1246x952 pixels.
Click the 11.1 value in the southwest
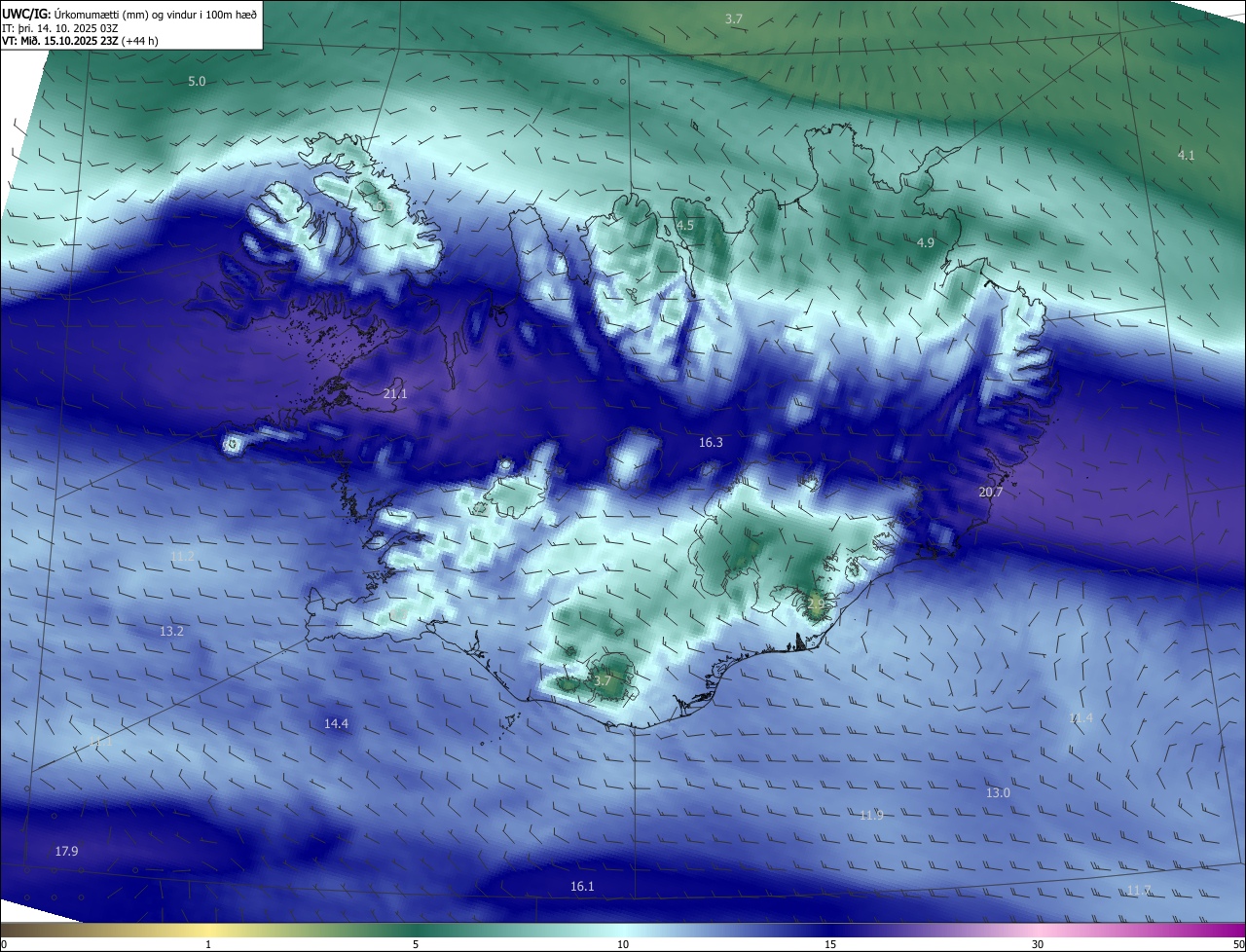[101, 742]
